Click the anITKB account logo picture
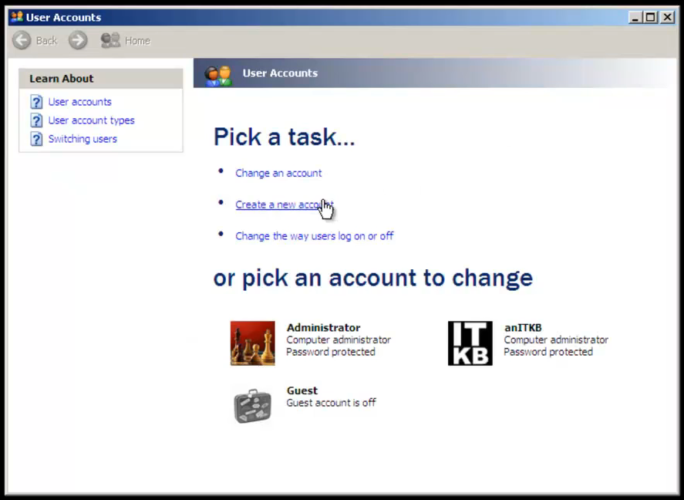 [470, 343]
